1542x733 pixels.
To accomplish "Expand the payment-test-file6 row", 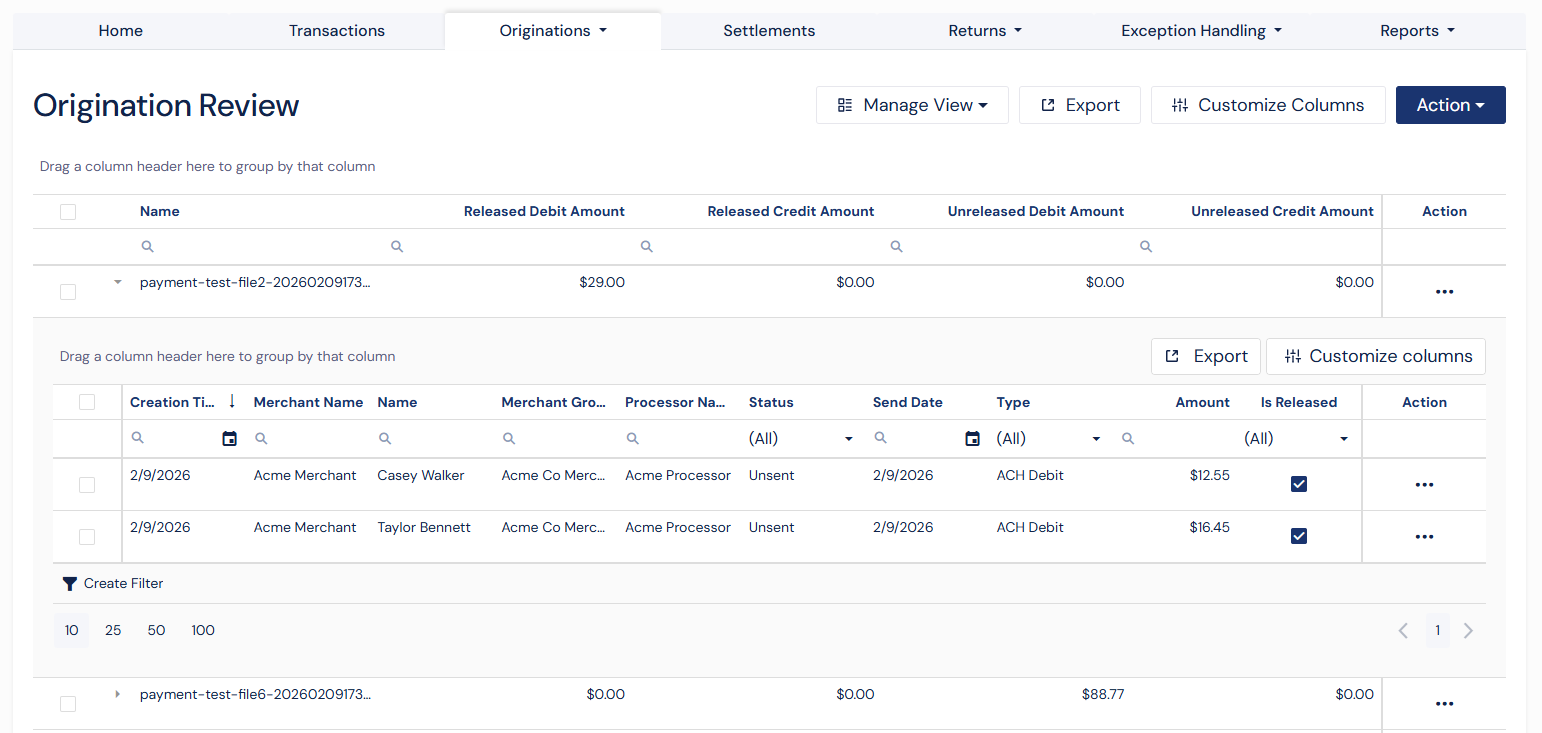I will 117,694.
